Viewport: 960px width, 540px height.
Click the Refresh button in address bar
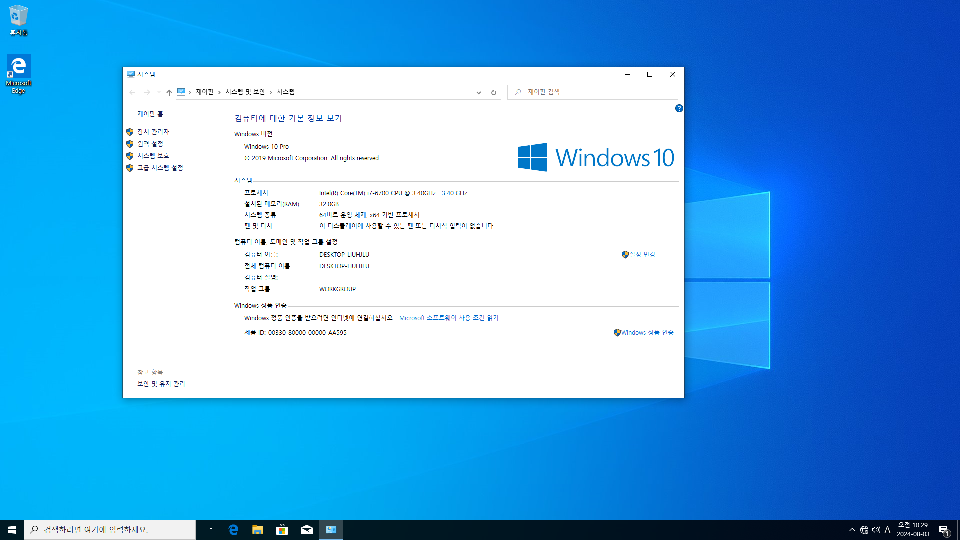click(493, 92)
